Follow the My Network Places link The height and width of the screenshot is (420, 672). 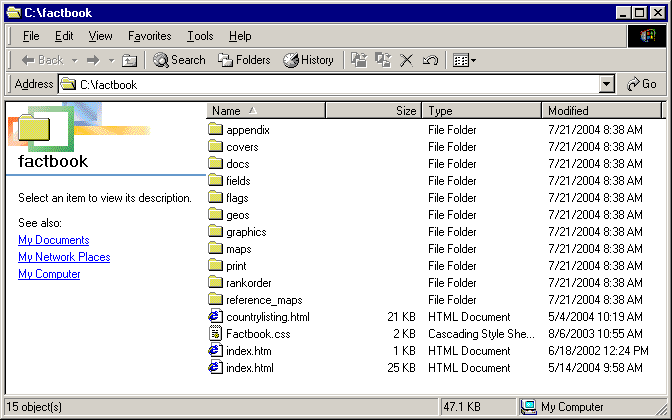click(64, 257)
